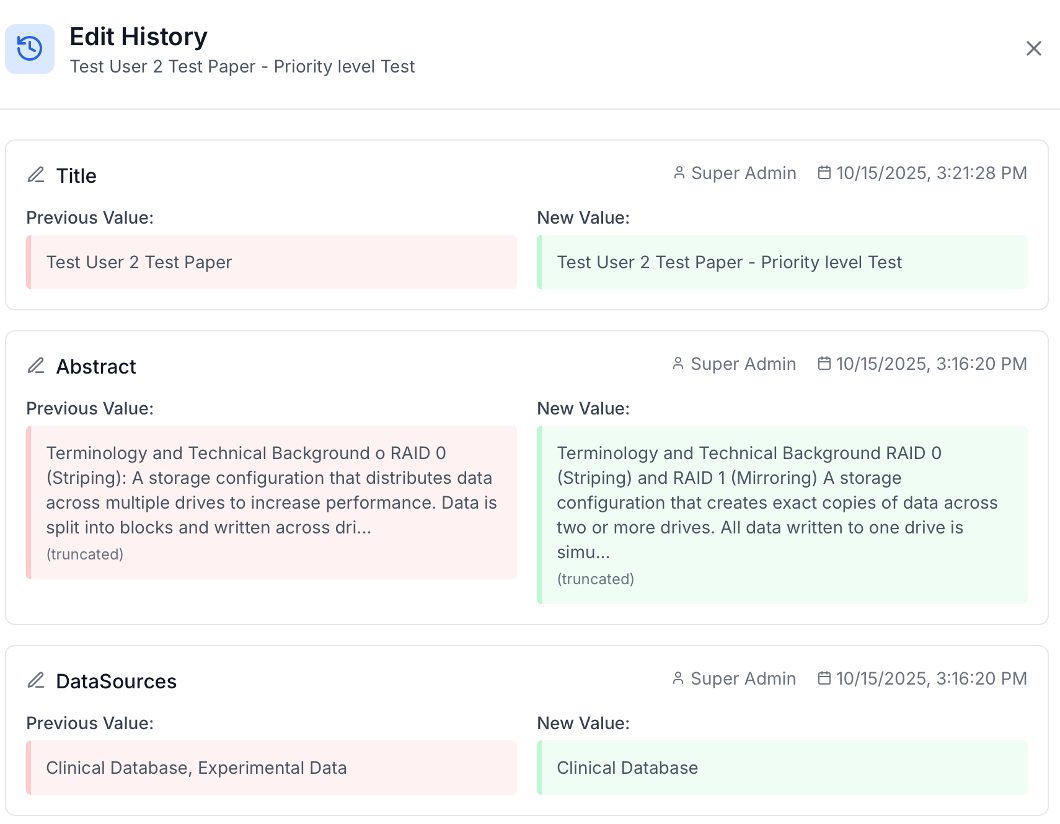Click the calendar icon on the Title entry
This screenshot has height=824, width=1060.
[x=821, y=172]
